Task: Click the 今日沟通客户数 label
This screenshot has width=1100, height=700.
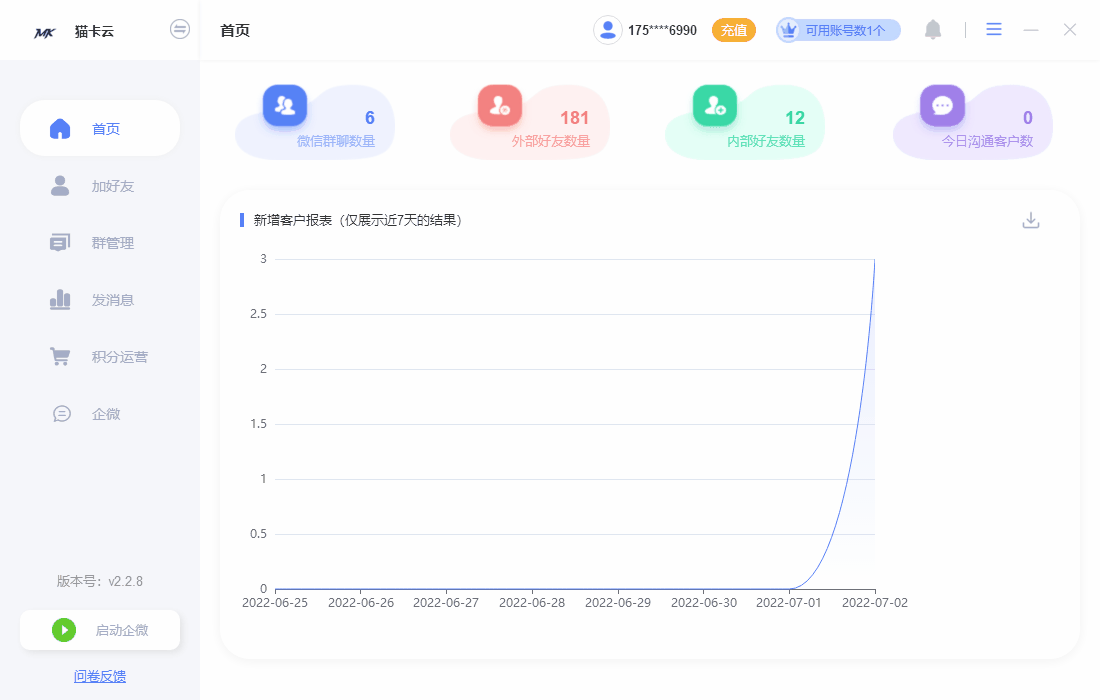Action: pos(987,141)
